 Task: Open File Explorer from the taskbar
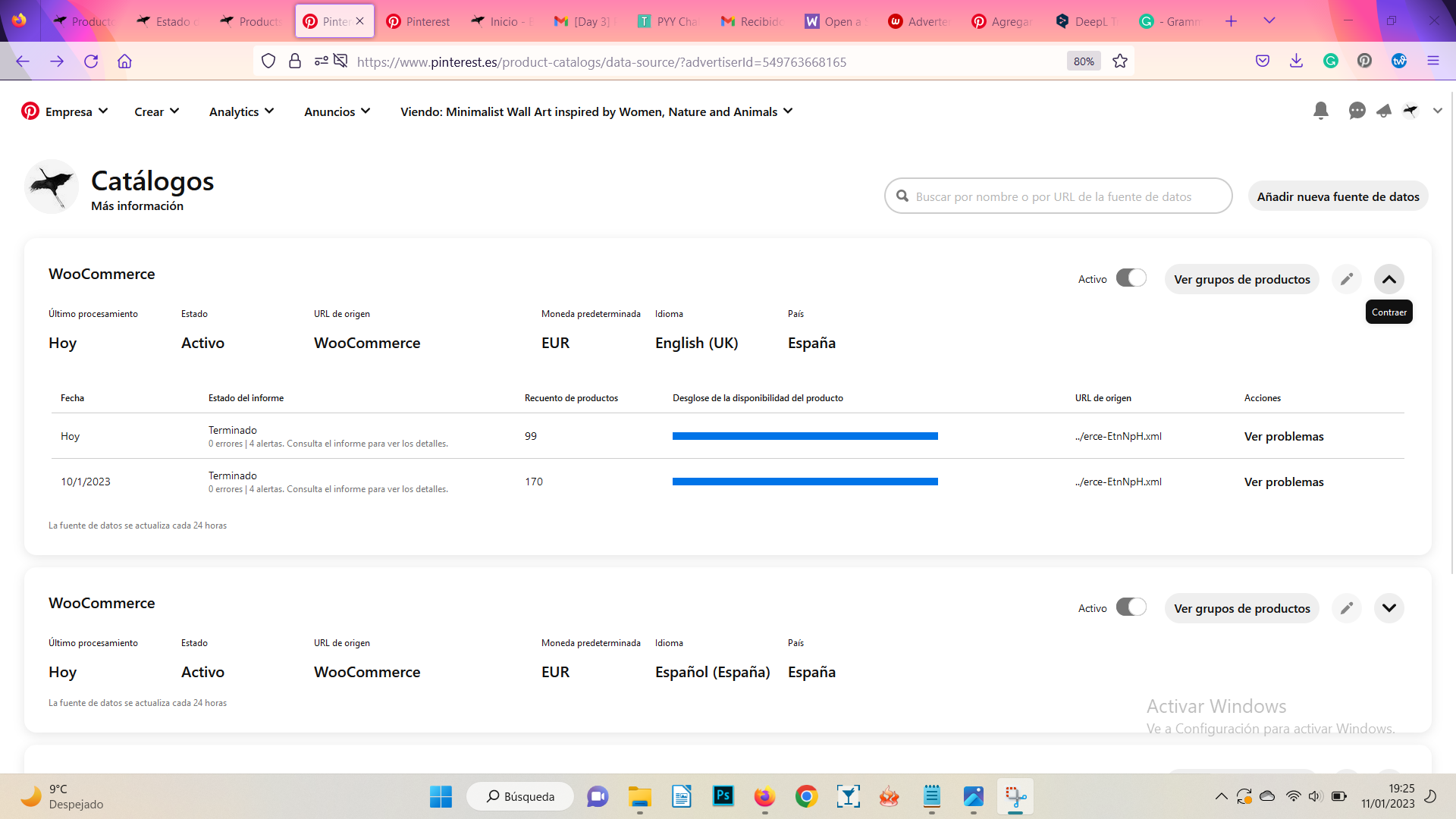pos(640,796)
